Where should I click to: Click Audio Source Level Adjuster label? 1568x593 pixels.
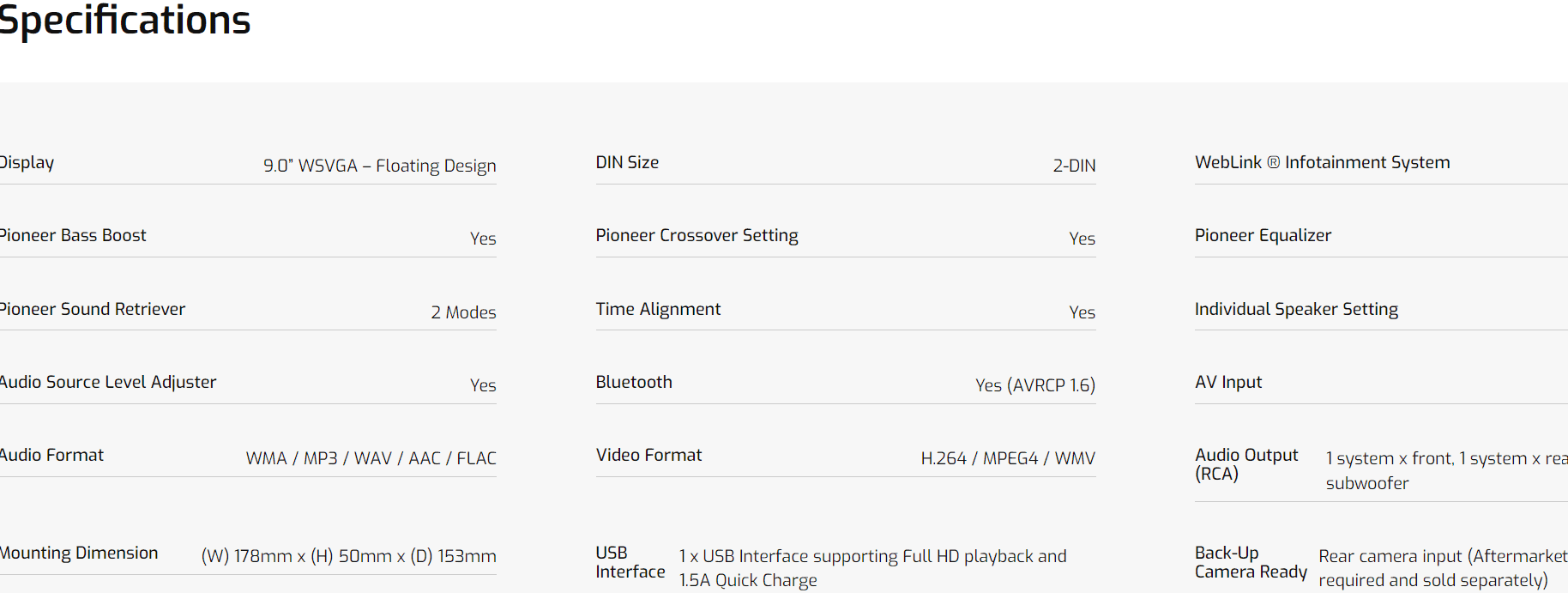click(x=107, y=382)
